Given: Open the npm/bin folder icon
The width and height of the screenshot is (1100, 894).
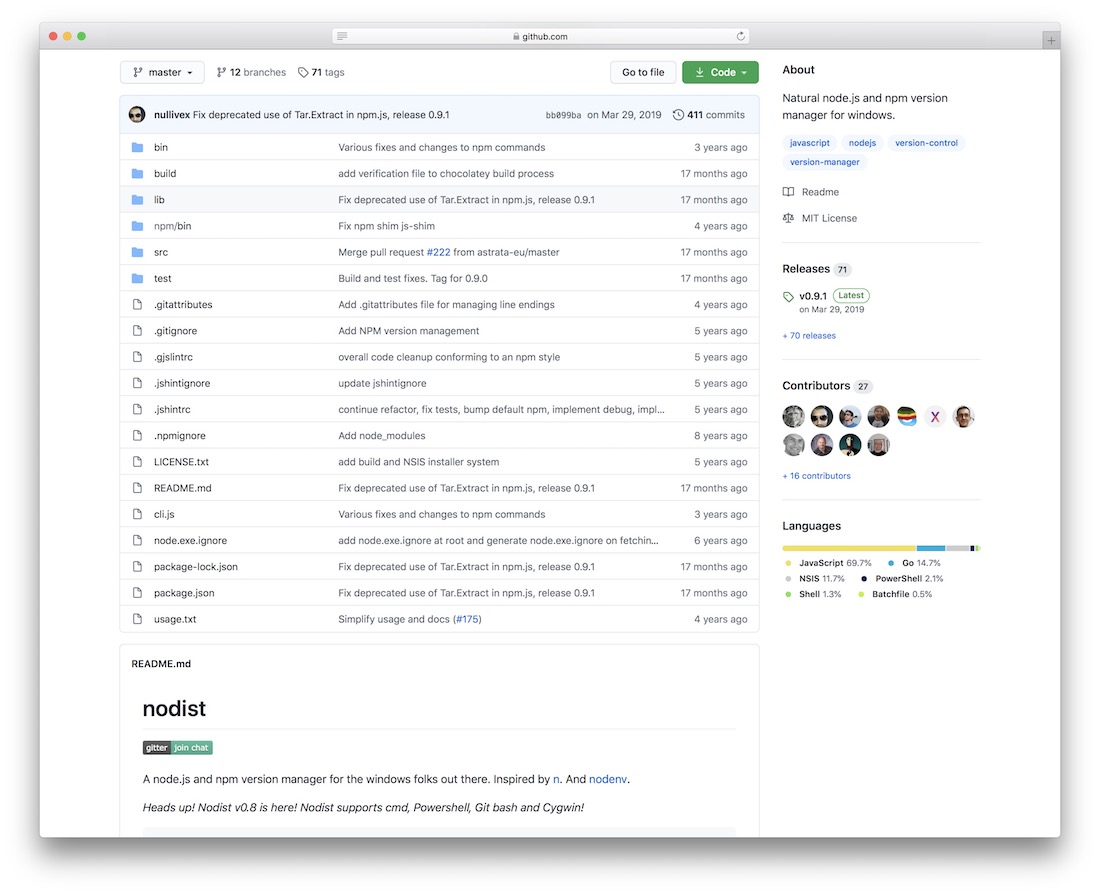Looking at the screenshot, I should pos(138,226).
